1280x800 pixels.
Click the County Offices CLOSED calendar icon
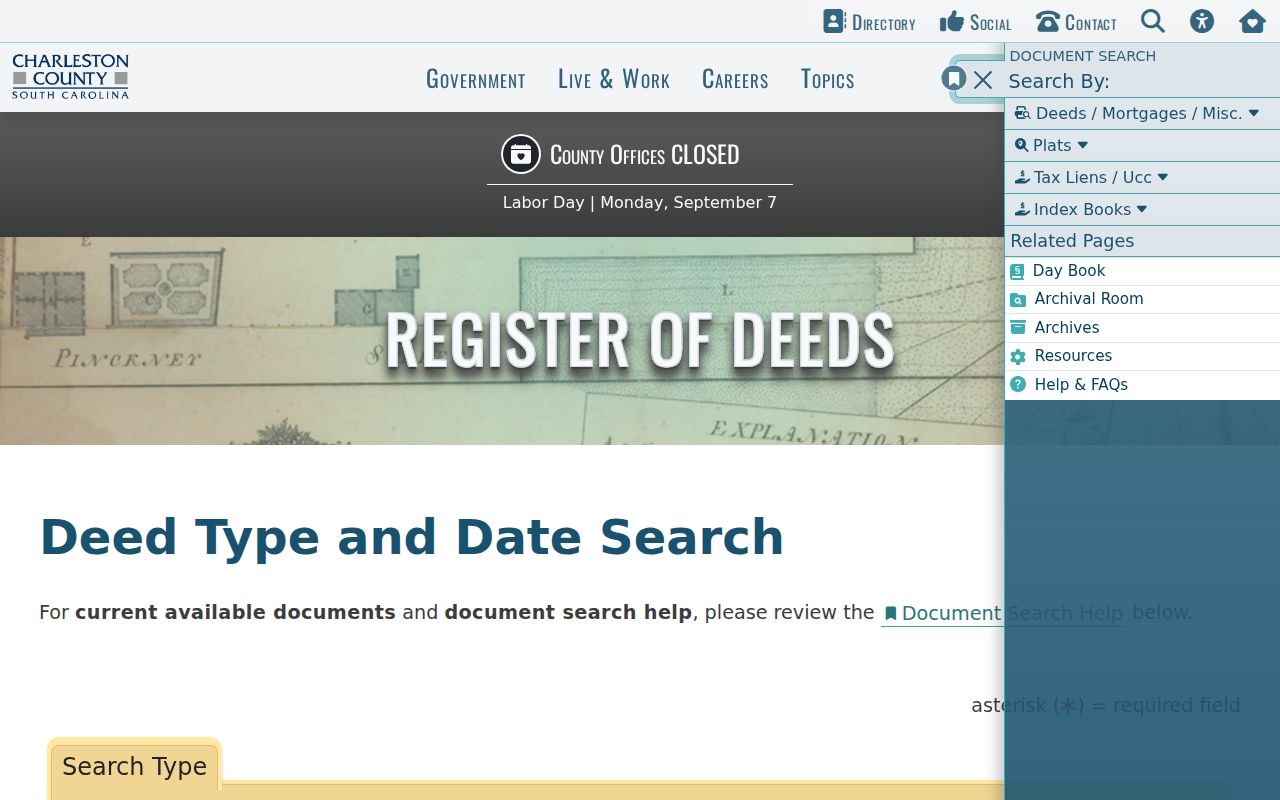[520, 154]
